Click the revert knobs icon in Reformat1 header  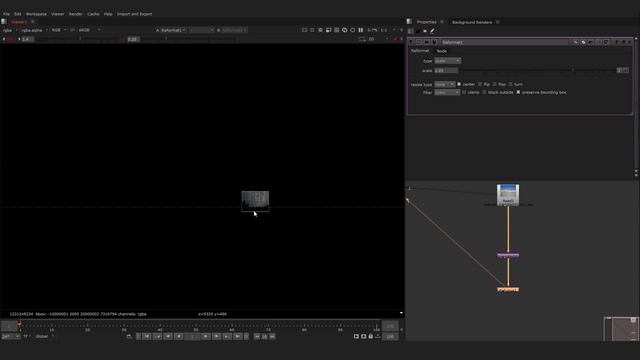tap(606, 42)
